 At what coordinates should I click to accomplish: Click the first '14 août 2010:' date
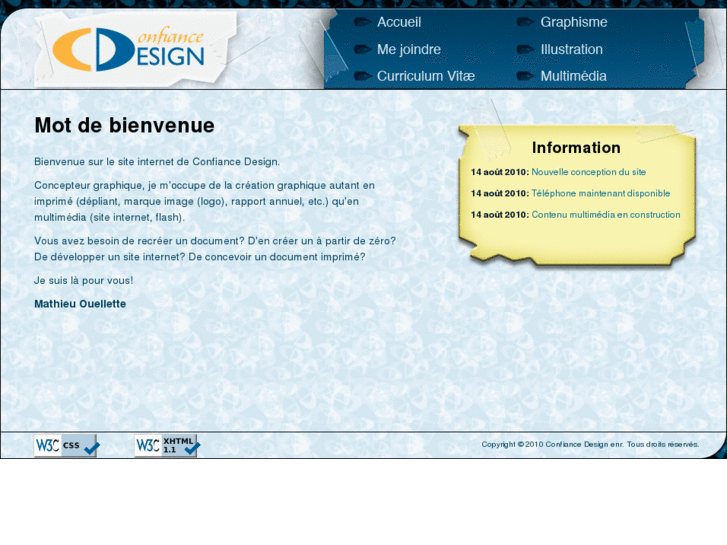pyautogui.click(x=499, y=172)
